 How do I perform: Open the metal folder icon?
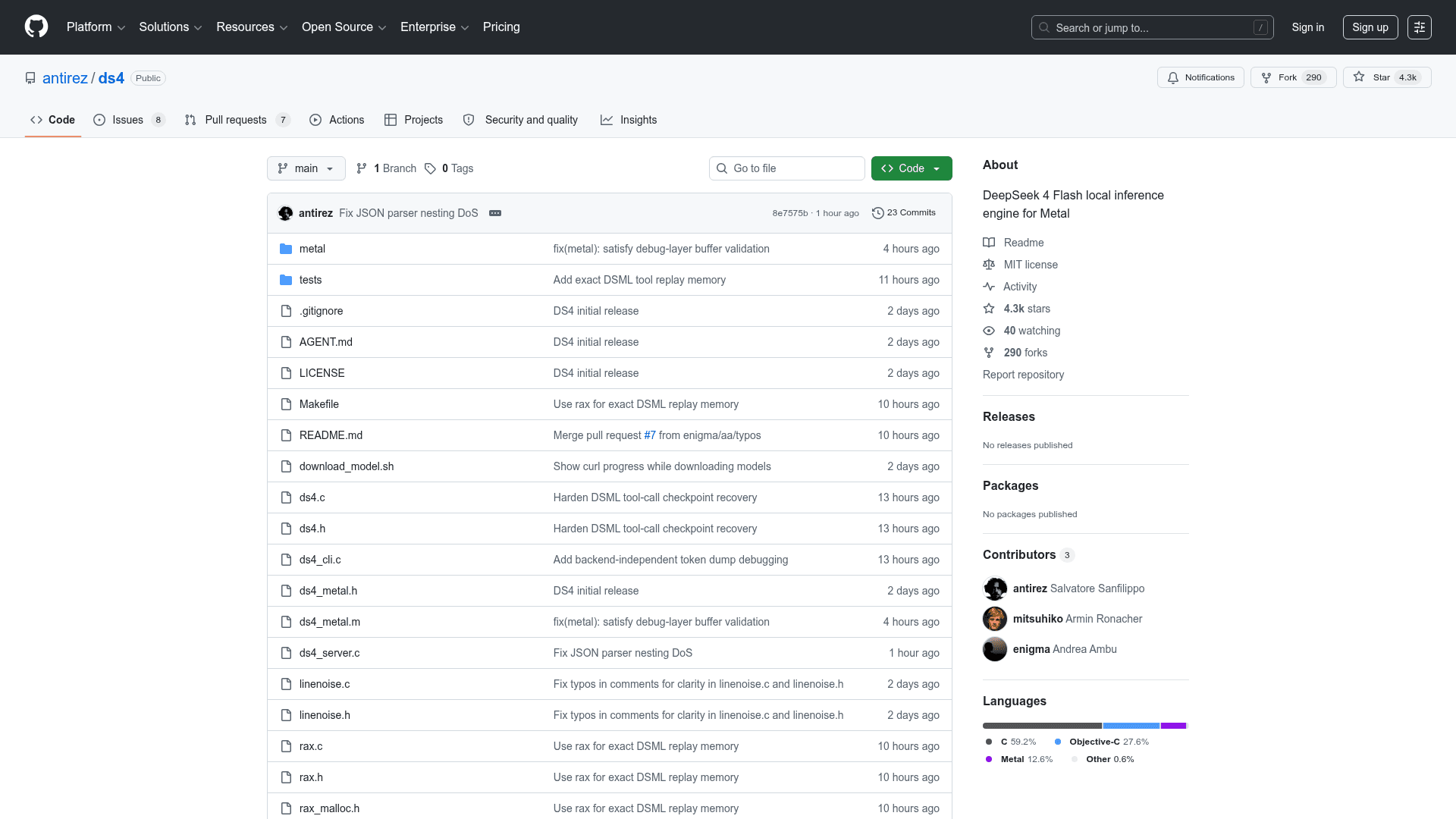286,249
